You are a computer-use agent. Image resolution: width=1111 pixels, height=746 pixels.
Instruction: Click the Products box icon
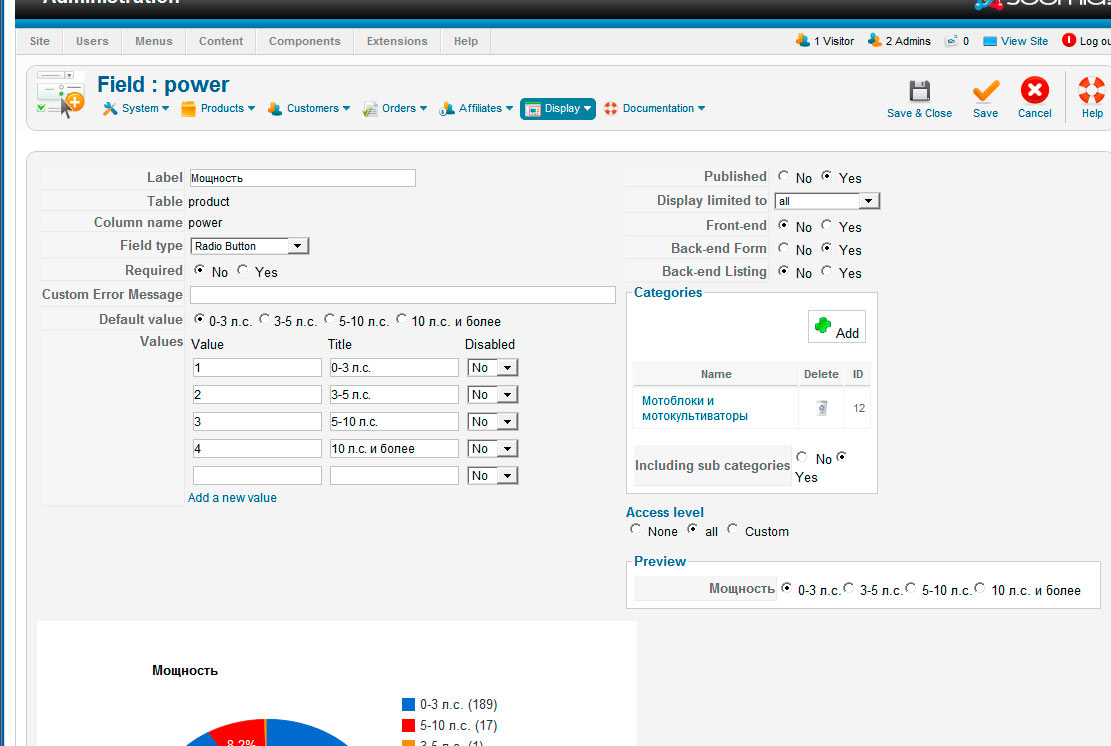coord(188,108)
